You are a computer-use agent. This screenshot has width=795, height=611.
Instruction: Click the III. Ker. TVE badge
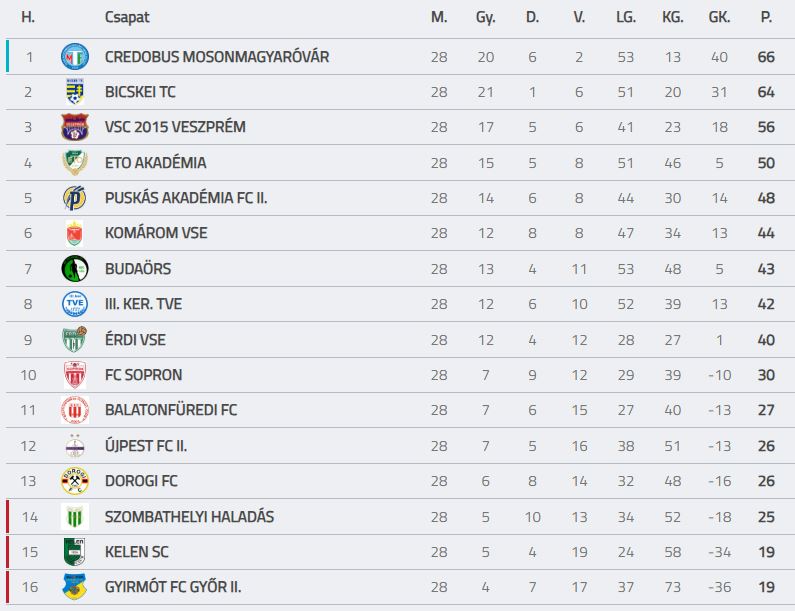point(75,304)
